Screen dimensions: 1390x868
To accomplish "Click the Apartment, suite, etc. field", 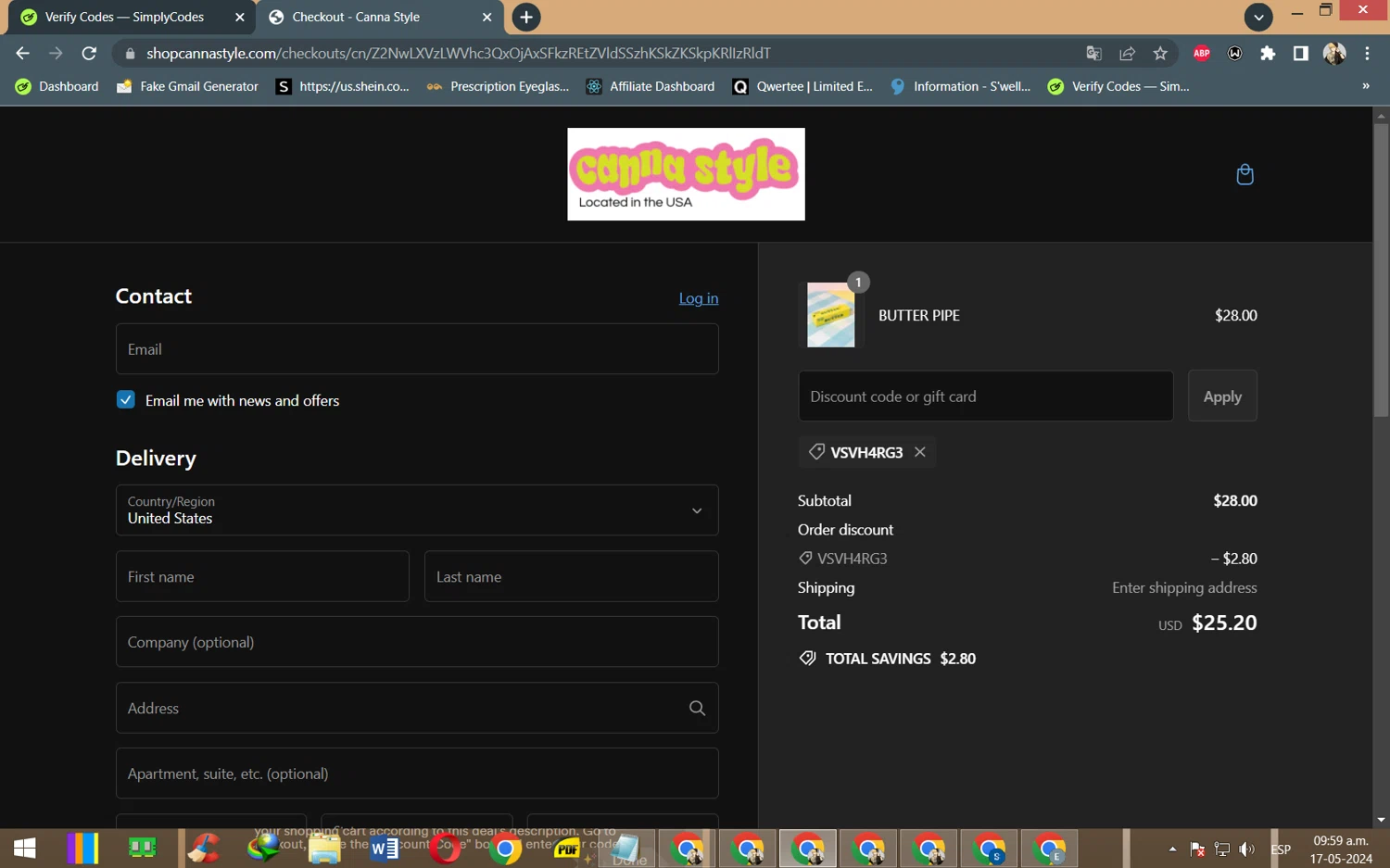I will point(417,774).
